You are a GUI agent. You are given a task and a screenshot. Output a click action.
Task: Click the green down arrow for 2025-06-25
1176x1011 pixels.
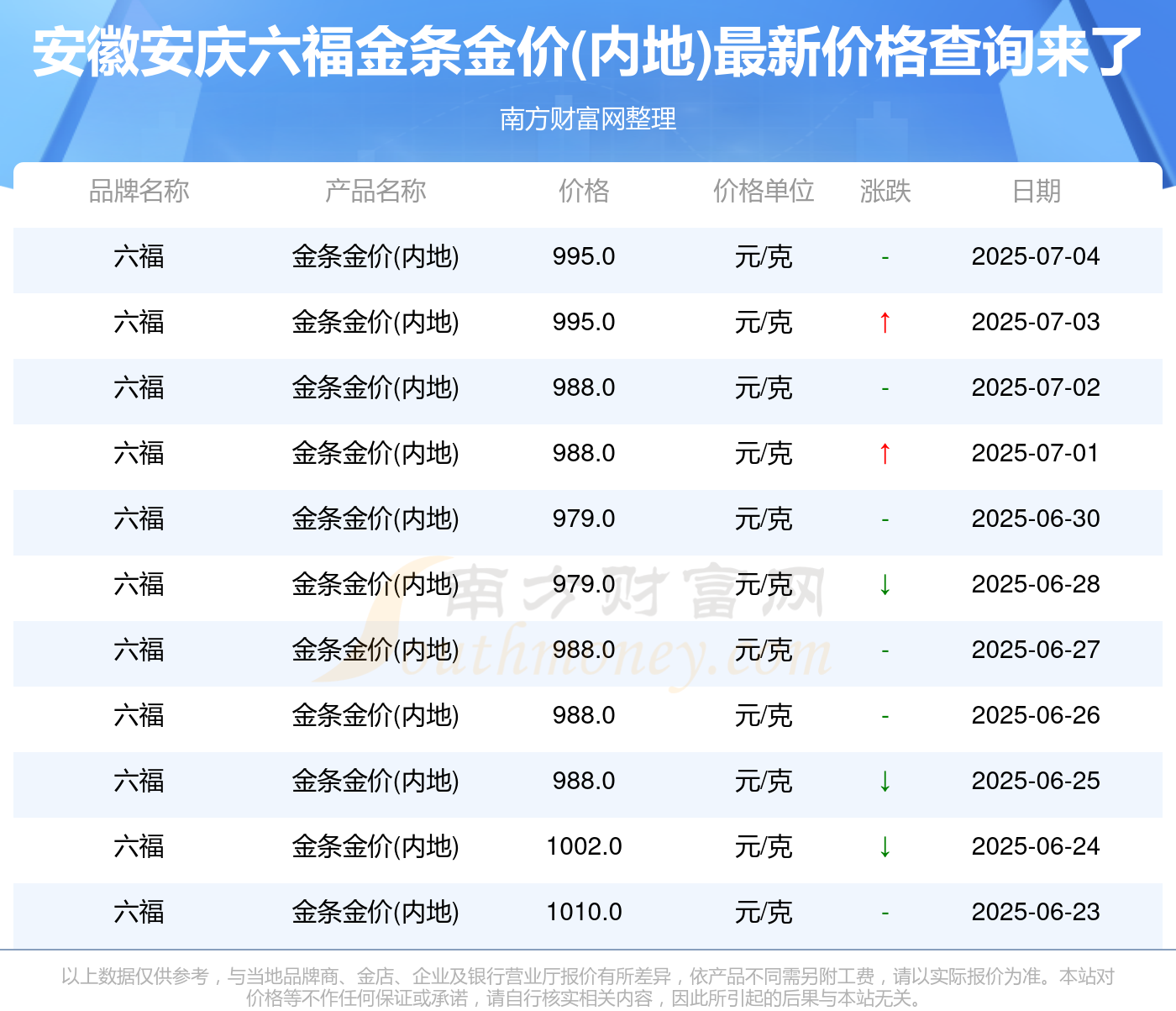[x=885, y=781]
